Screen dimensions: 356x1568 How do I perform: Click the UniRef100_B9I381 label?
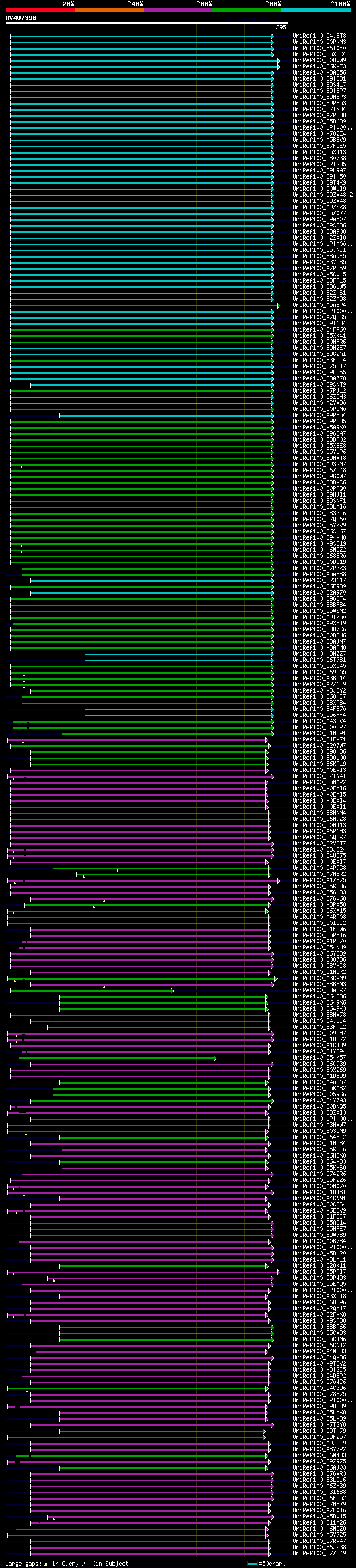319,78
